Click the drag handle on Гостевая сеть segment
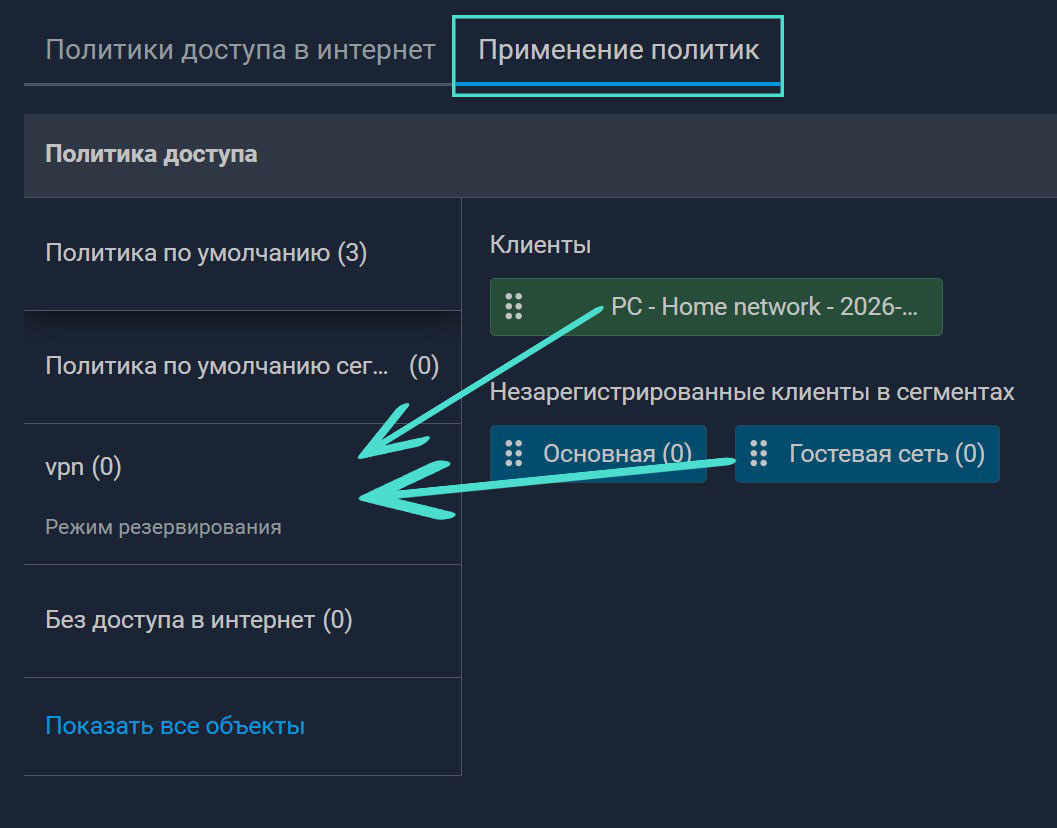 point(759,454)
